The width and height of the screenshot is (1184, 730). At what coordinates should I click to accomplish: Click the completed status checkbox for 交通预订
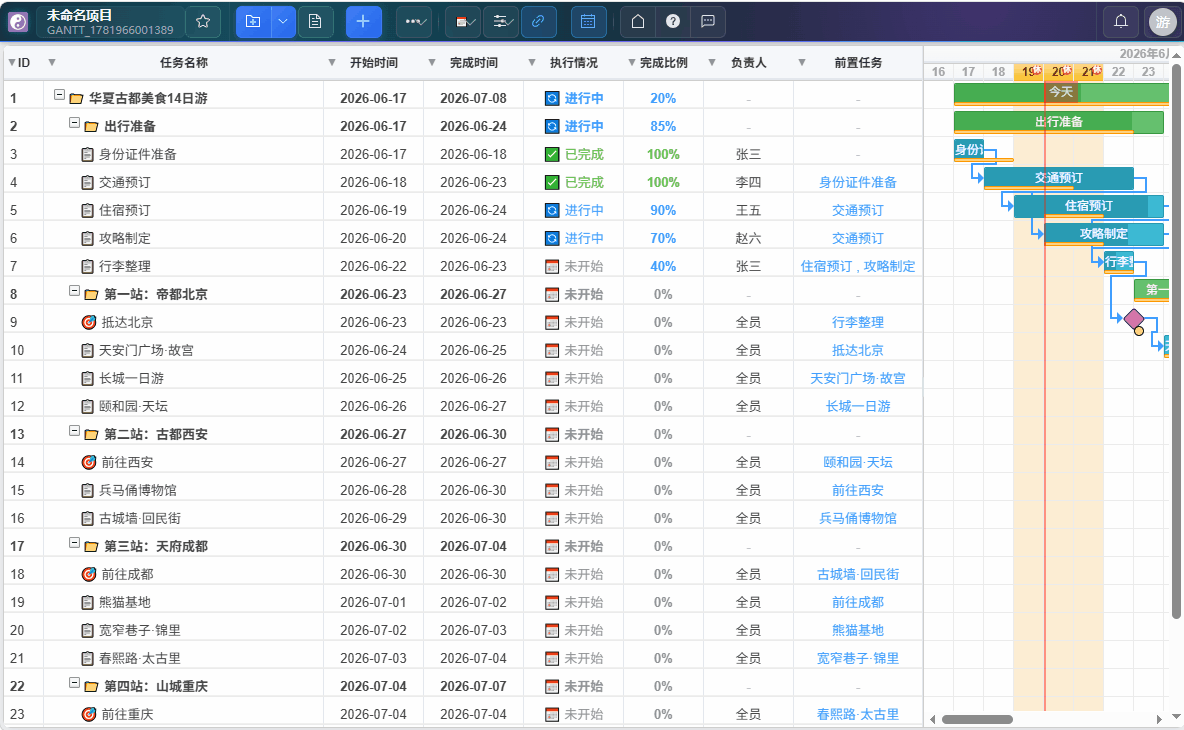(552, 182)
